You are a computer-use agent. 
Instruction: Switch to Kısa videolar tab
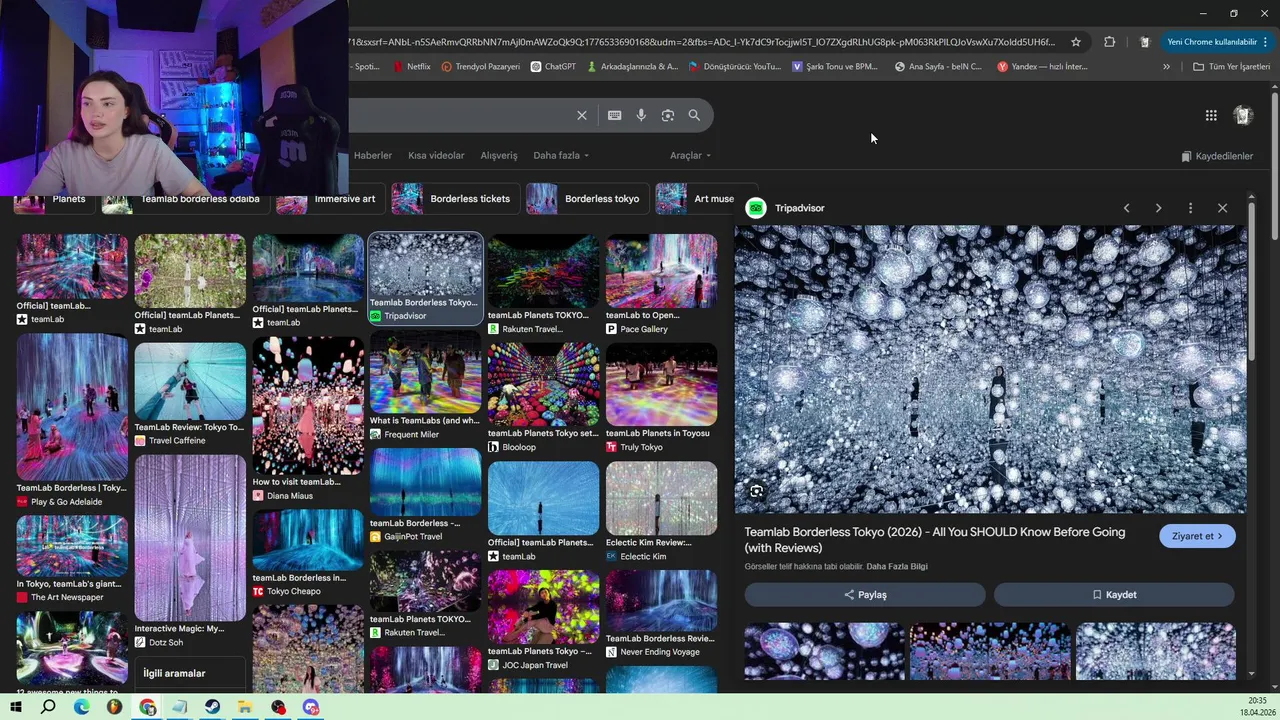tap(436, 156)
